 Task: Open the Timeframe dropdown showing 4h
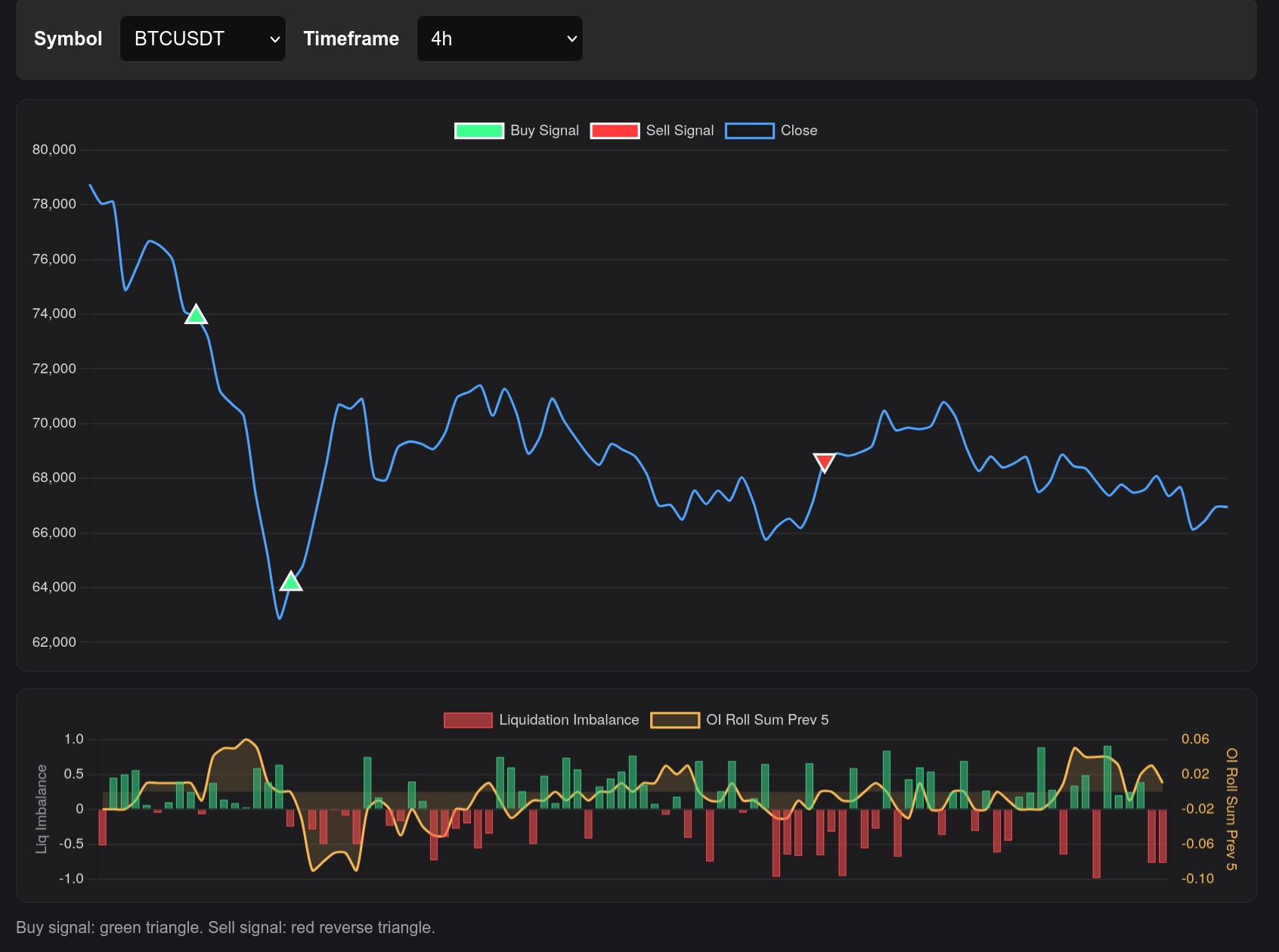(499, 38)
